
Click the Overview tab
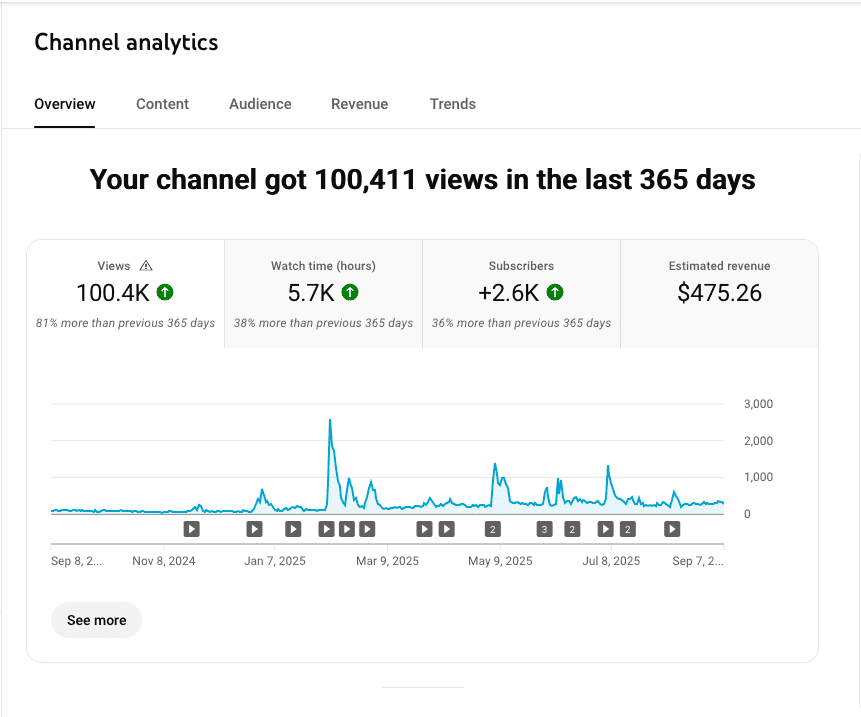(65, 104)
